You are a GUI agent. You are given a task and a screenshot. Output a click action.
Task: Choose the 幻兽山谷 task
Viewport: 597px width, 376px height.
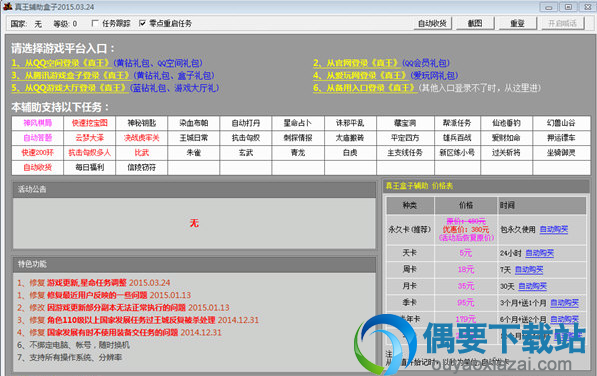coord(561,123)
